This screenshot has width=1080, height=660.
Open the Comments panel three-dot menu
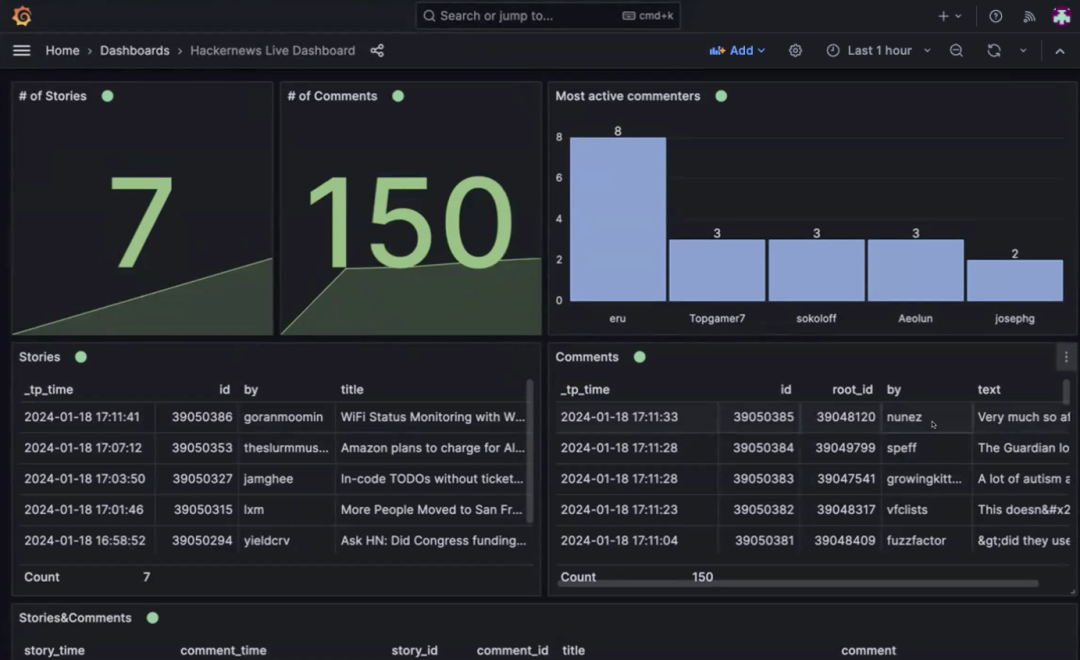[1066, 357]
